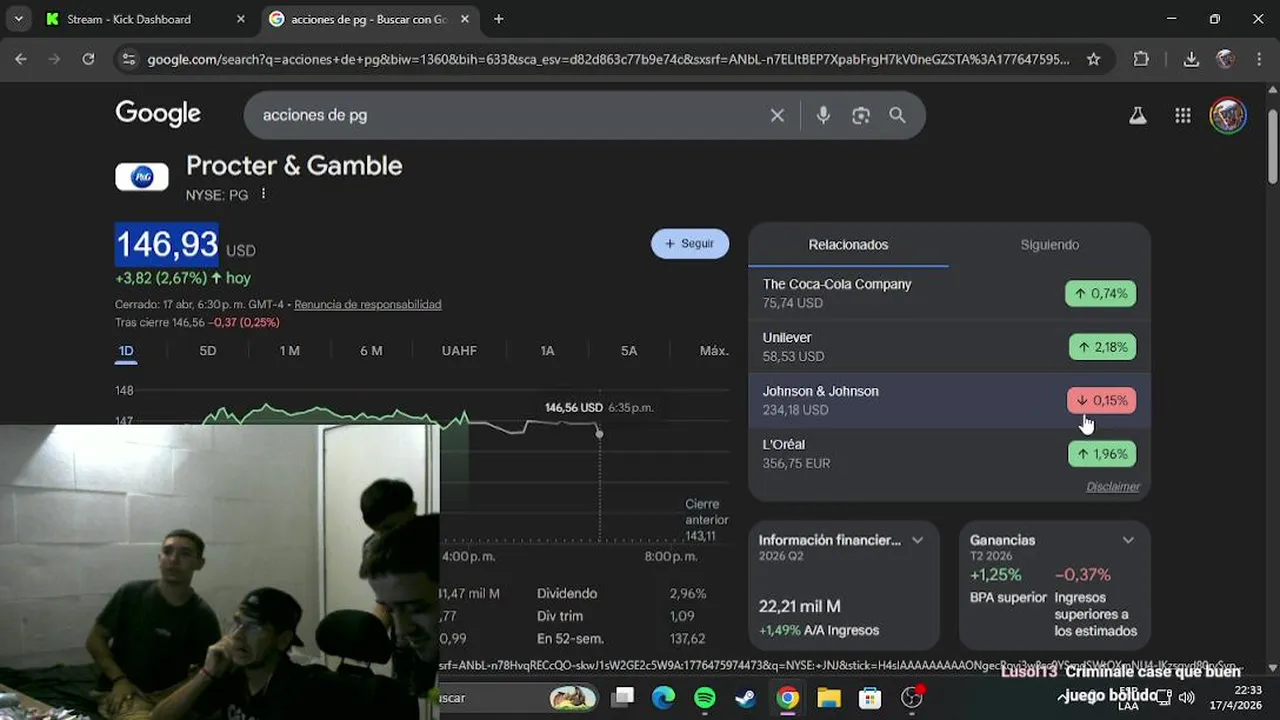1280x720 pixels.
Task: Select the 6 M chart range
Action: 371,351
